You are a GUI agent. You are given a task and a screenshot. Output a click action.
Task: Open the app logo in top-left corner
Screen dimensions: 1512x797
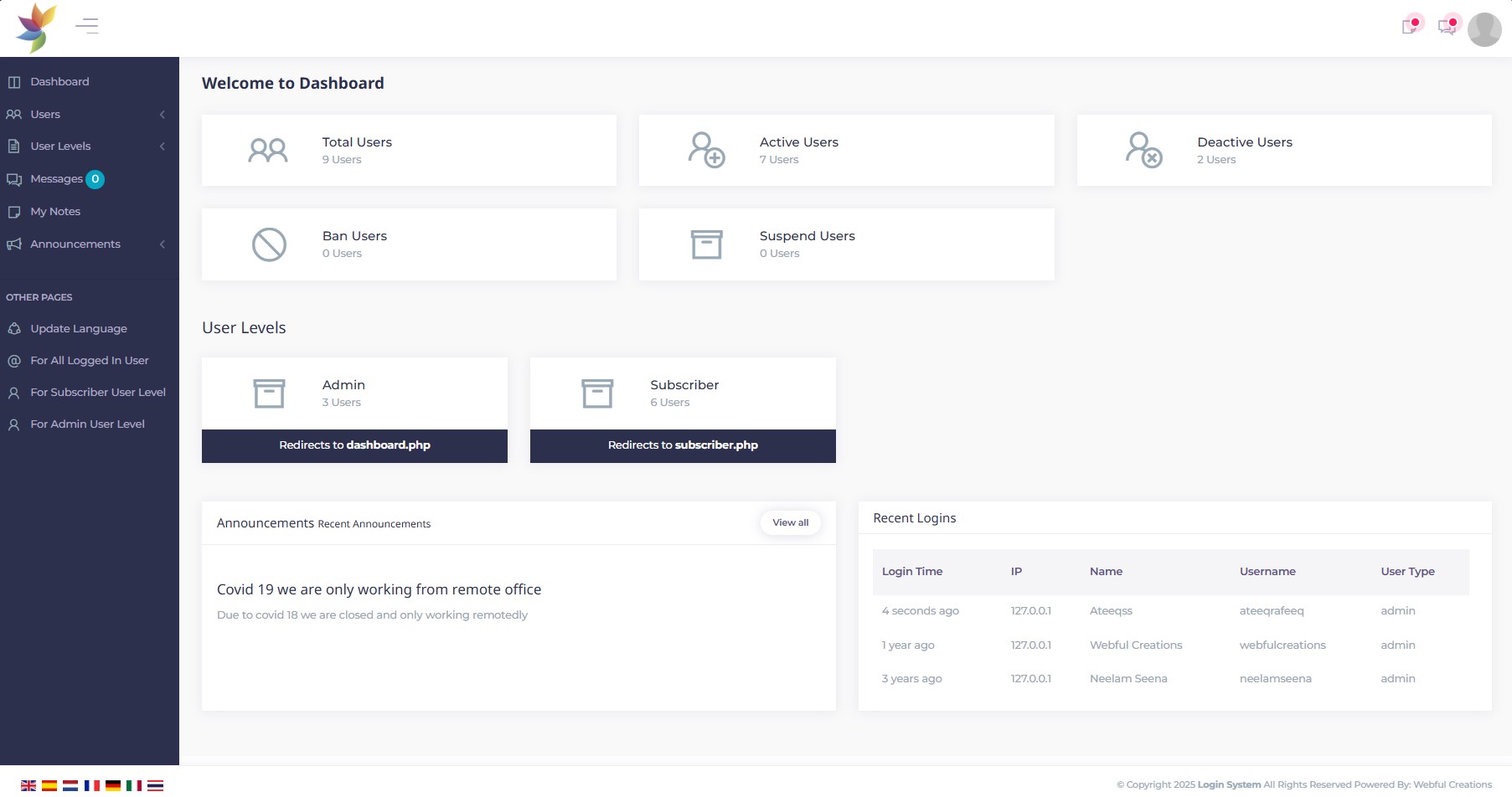pos(35,28)
